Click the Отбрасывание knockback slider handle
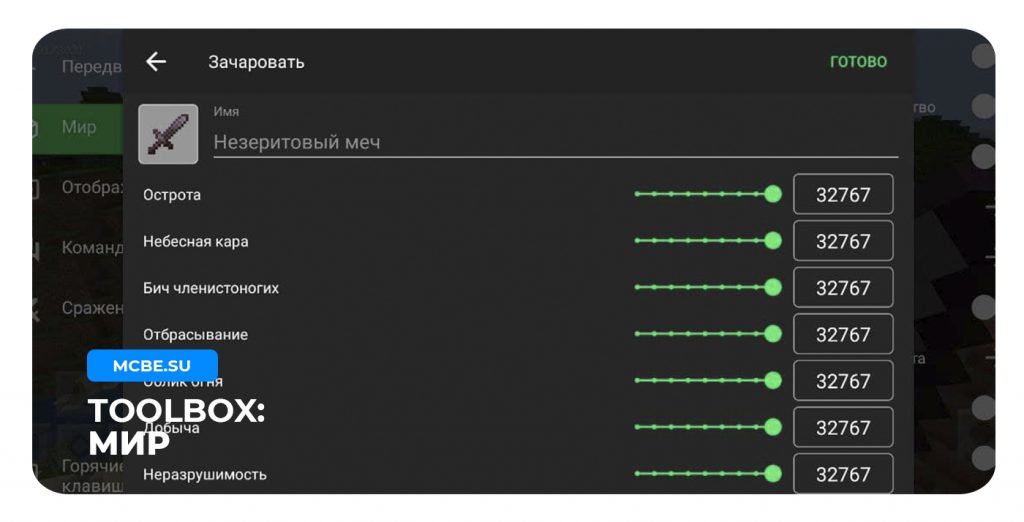The width and height of the screenshot is (1024, 522). pyautogui.click(x=773, y=334)
